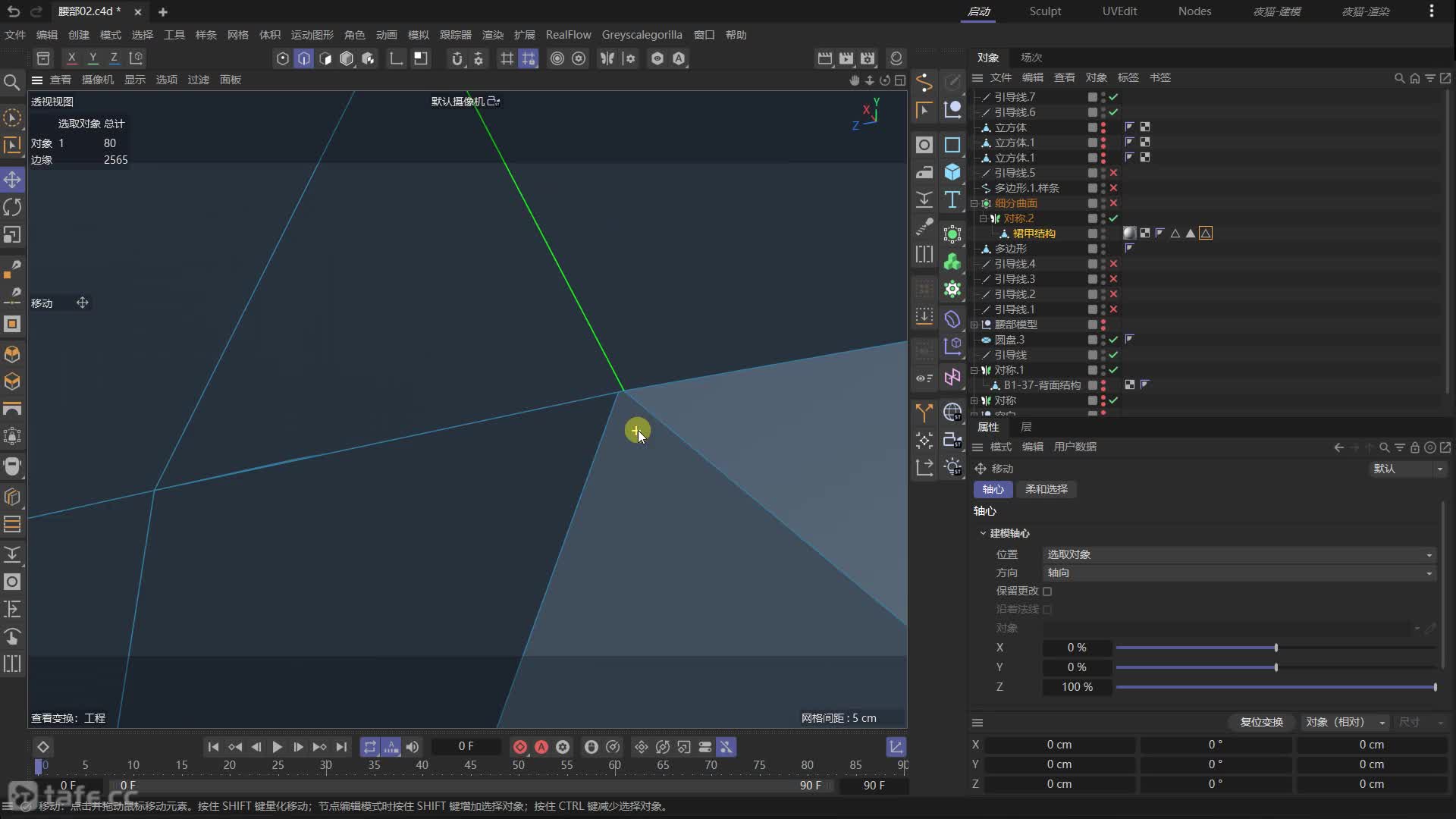
Task: Go to end of timeline button
Action: pyautogui.click(x=341, y=747)
